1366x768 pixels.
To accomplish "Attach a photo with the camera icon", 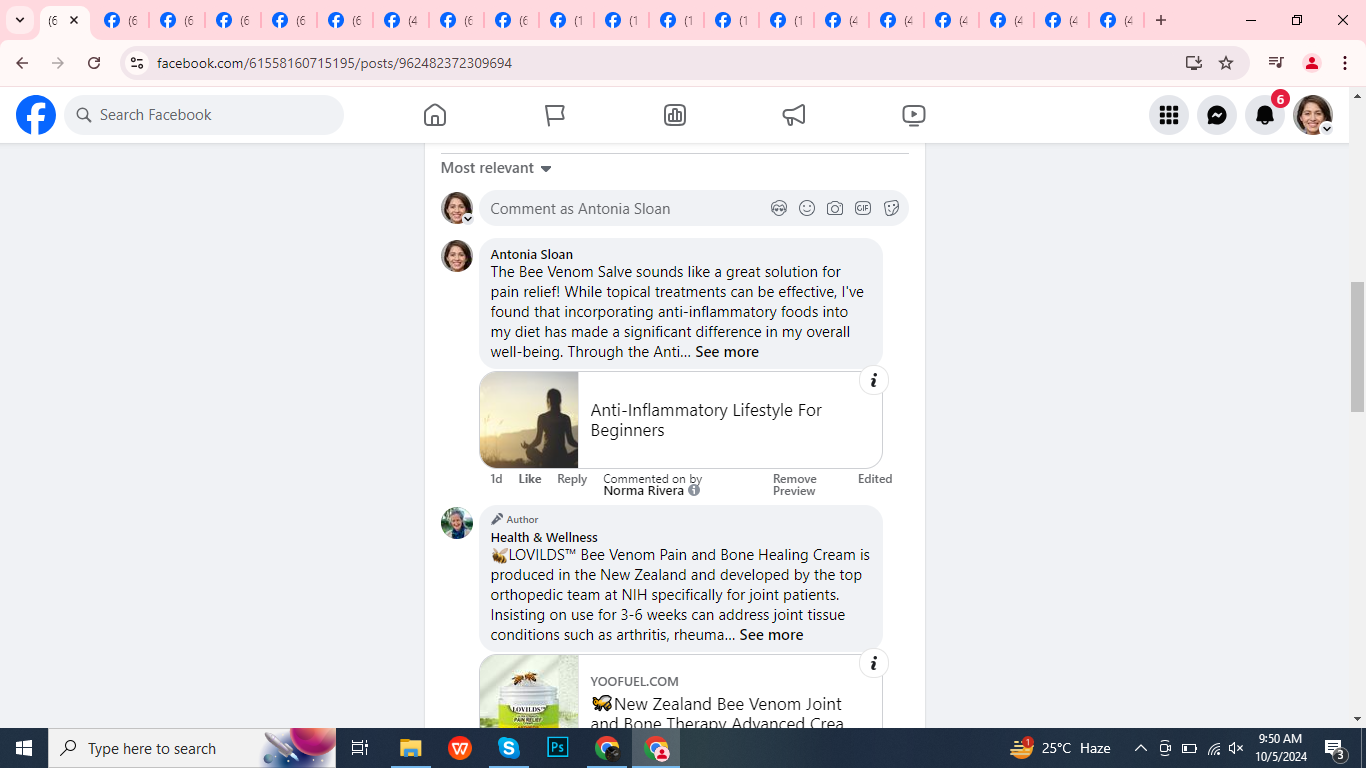I will [835, 208].
